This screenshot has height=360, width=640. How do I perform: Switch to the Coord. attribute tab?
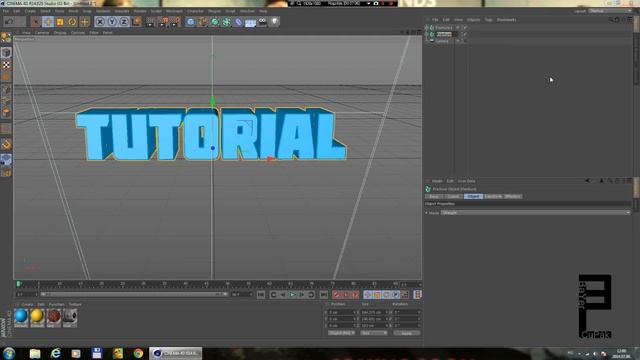click(x=453, y=196)
